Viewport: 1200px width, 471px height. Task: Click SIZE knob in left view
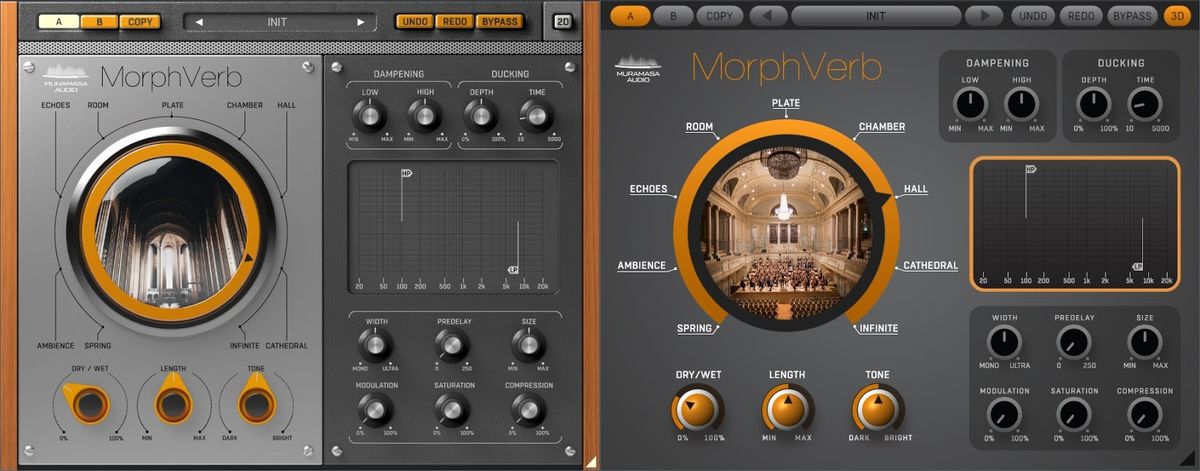(x=529, y=346)
